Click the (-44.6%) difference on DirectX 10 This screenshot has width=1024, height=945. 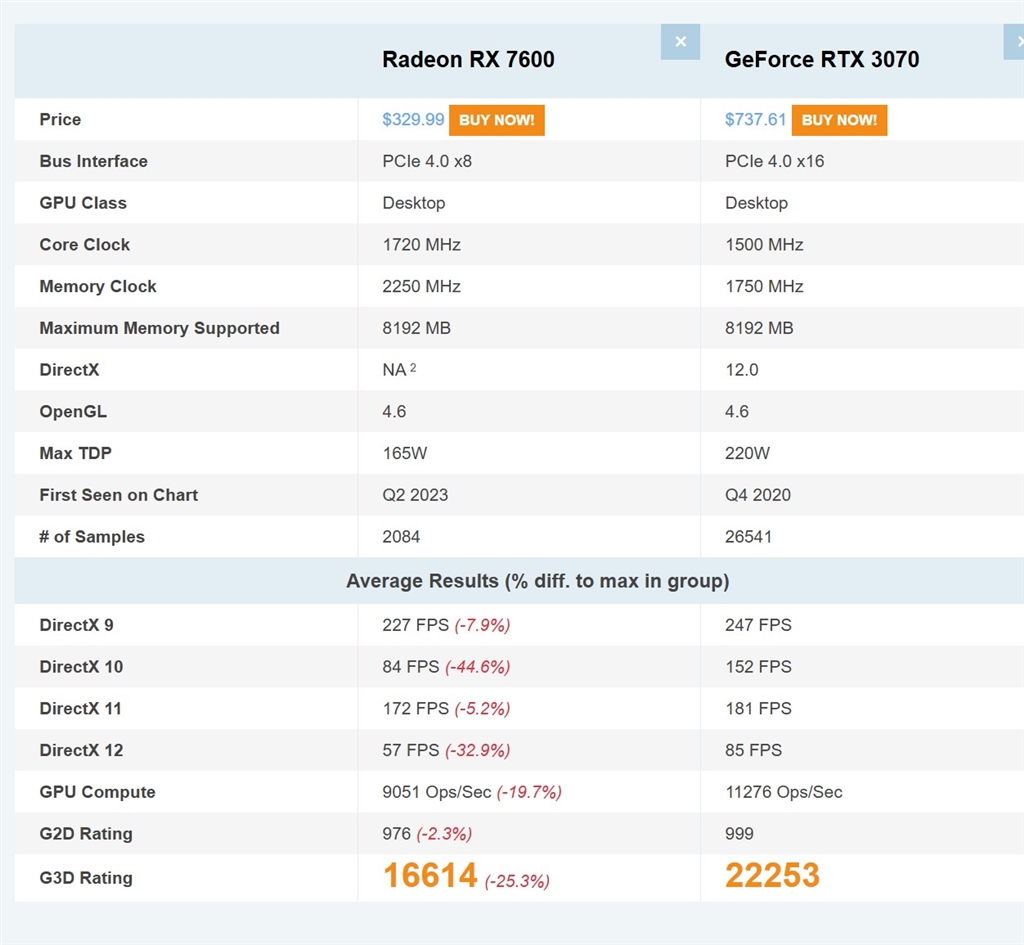(477, 667)
